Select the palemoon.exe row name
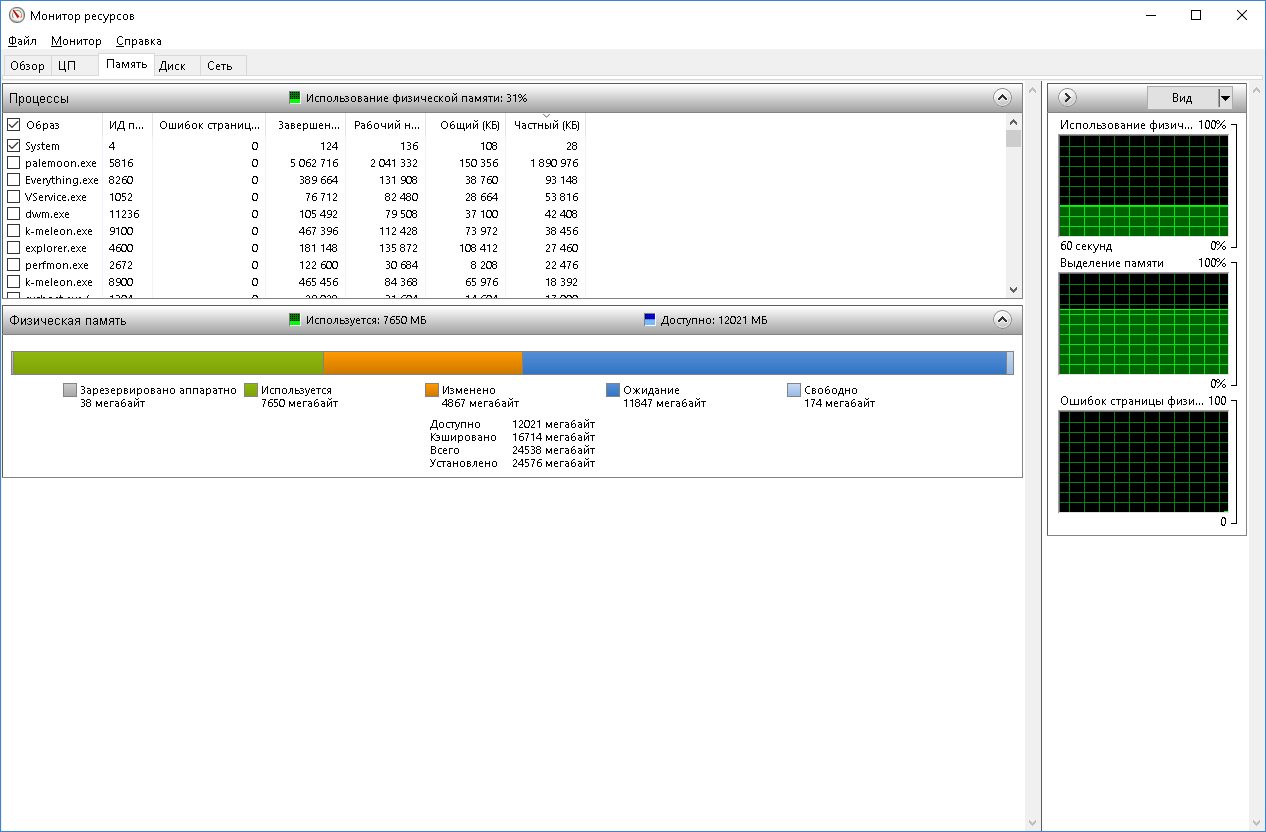Viewport: 1266px width, 832px height. point(61,163)
